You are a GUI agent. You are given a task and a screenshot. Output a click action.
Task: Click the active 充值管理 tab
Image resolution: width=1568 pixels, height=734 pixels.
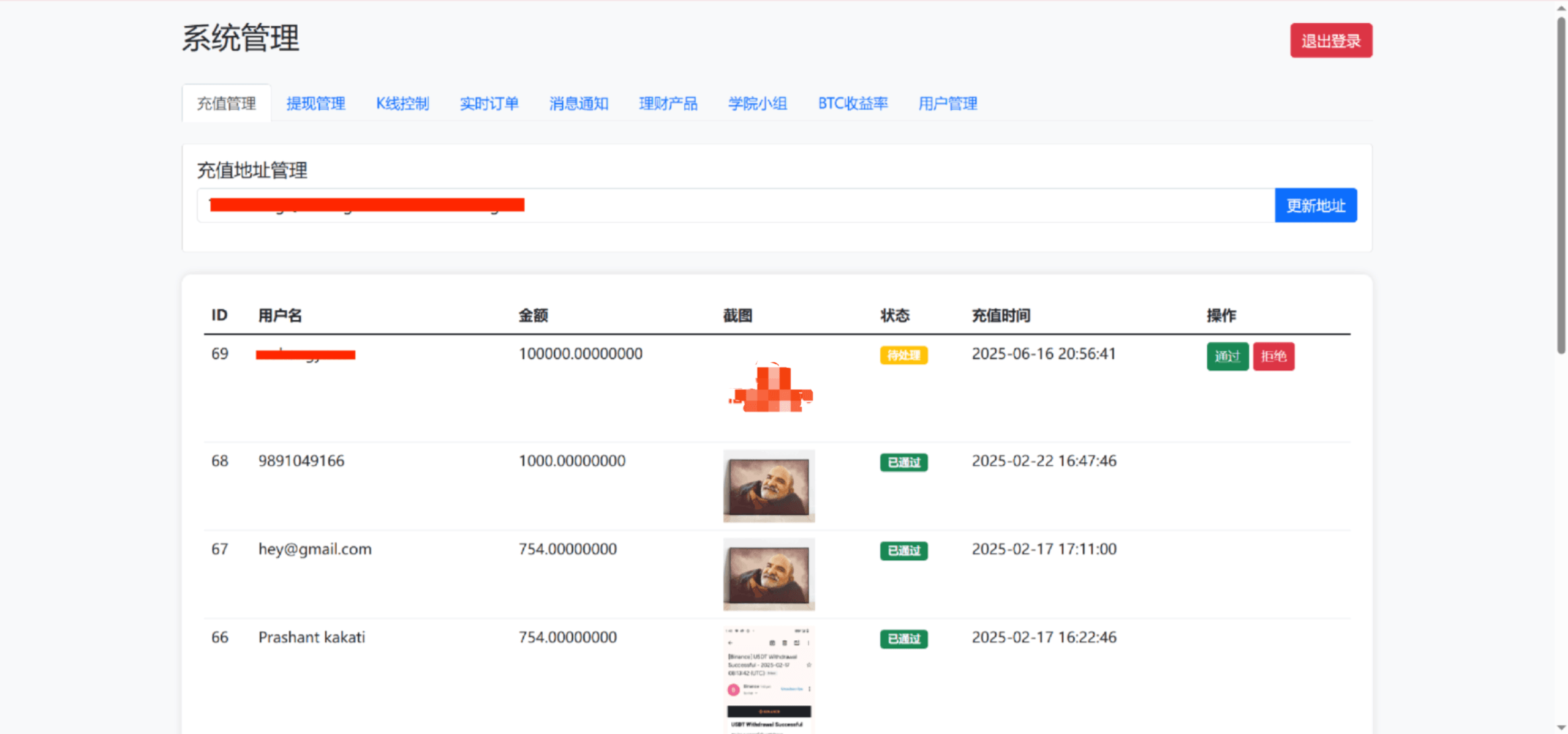point(226,103)
